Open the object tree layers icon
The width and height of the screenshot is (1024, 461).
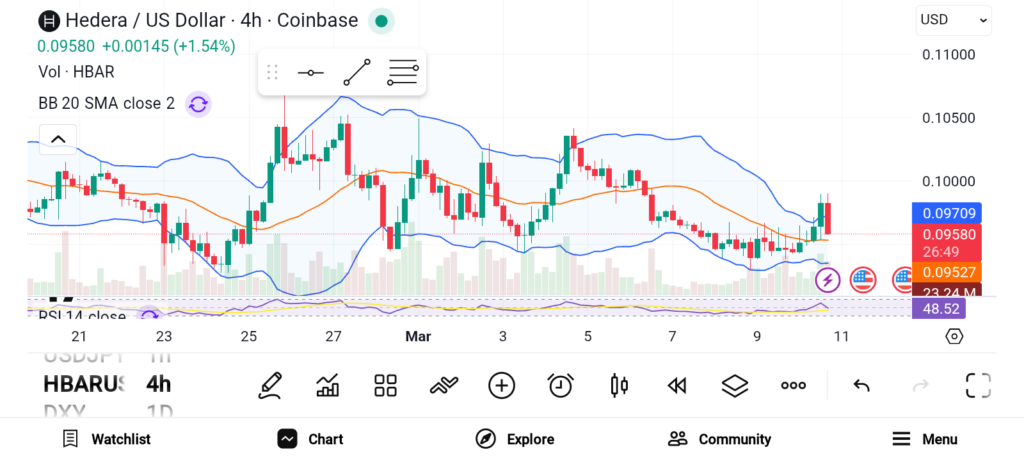click(735, 385)
